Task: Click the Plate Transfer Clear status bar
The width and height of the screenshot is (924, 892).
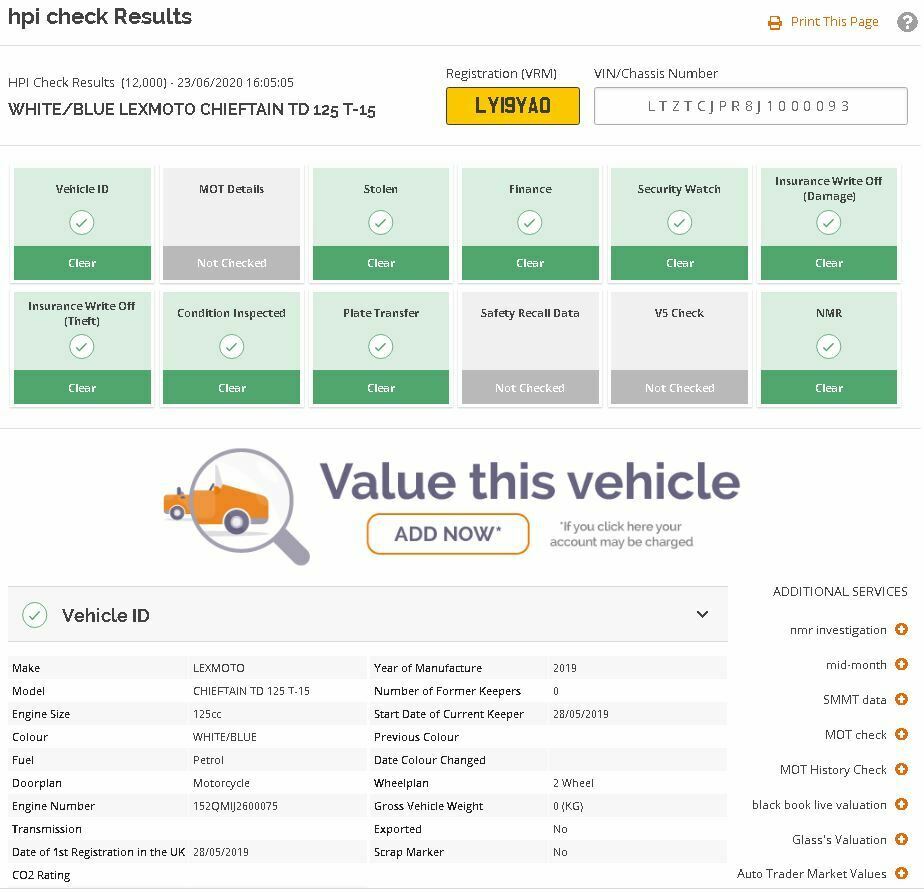Action: tap(381, 388)
